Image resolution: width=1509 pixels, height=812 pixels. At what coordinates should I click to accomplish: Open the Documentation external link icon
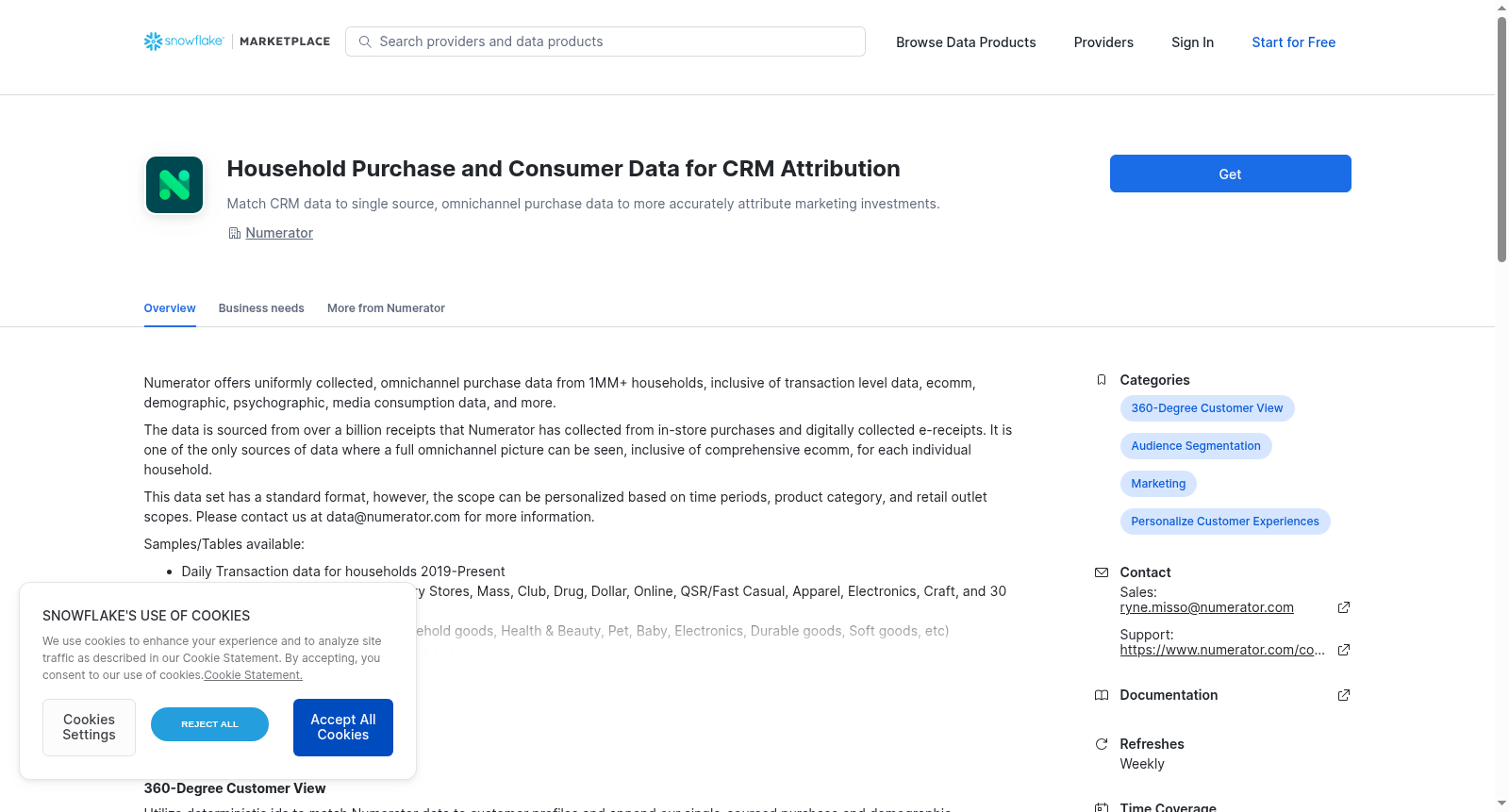click(x=1344, y=695)
